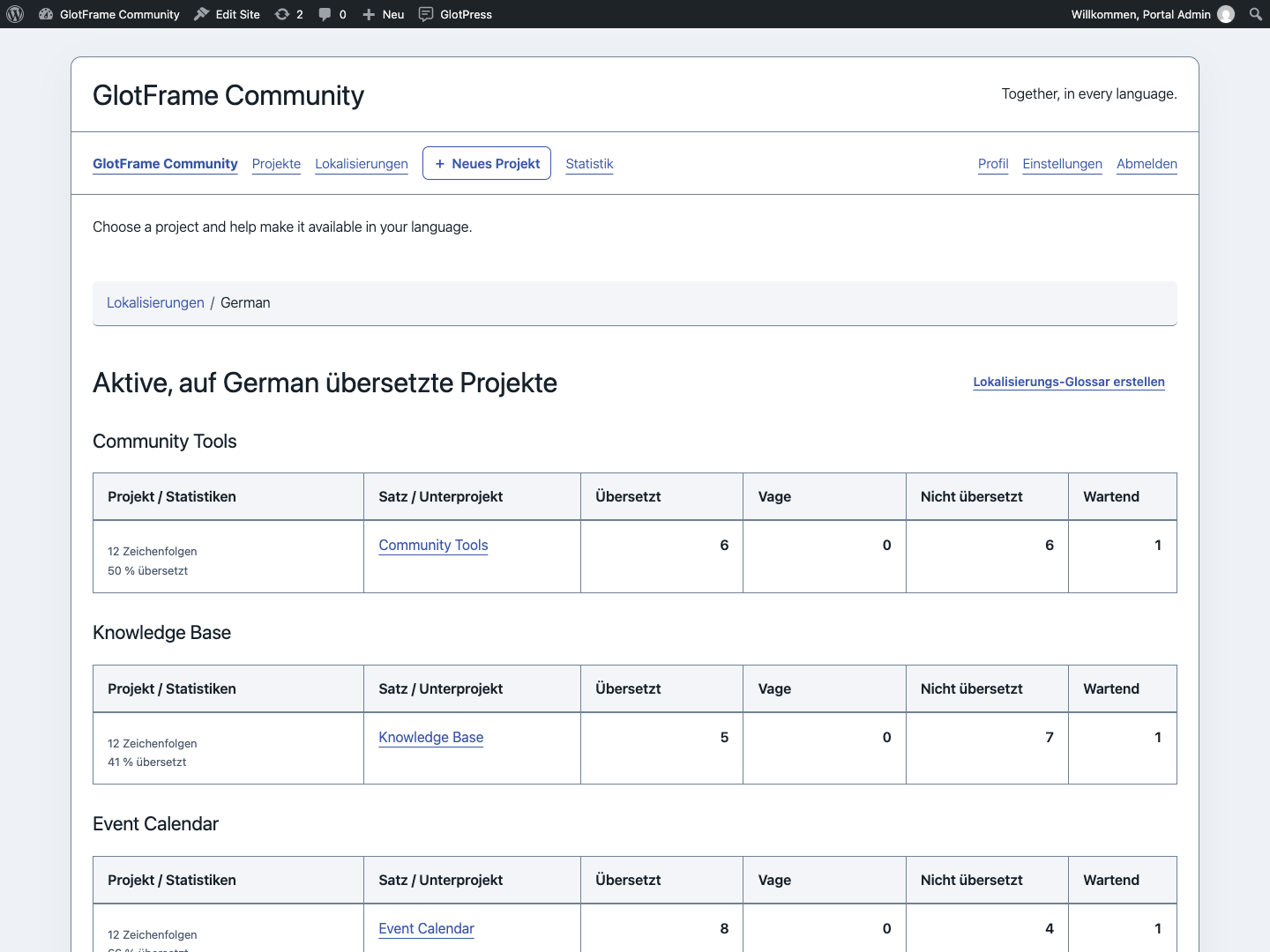Image resolution: width=1270 pixels, height=952 pixels.
Task: Click the GlotFrame Community site title
Action: 228,95
